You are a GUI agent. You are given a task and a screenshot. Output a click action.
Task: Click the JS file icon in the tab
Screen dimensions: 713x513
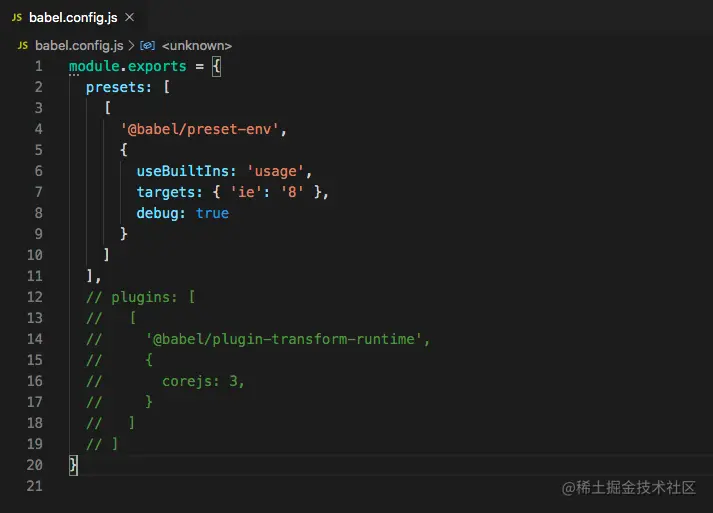click(x=17, y=17)
